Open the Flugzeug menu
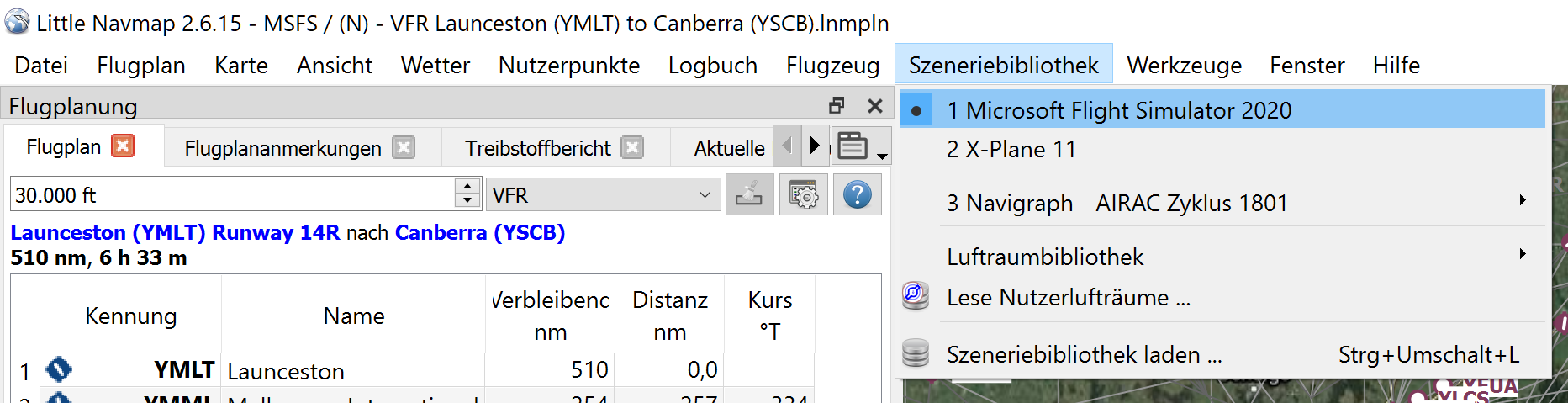Image resolution: width=1568 pixels, height=403 pixels. click(833, 65)
